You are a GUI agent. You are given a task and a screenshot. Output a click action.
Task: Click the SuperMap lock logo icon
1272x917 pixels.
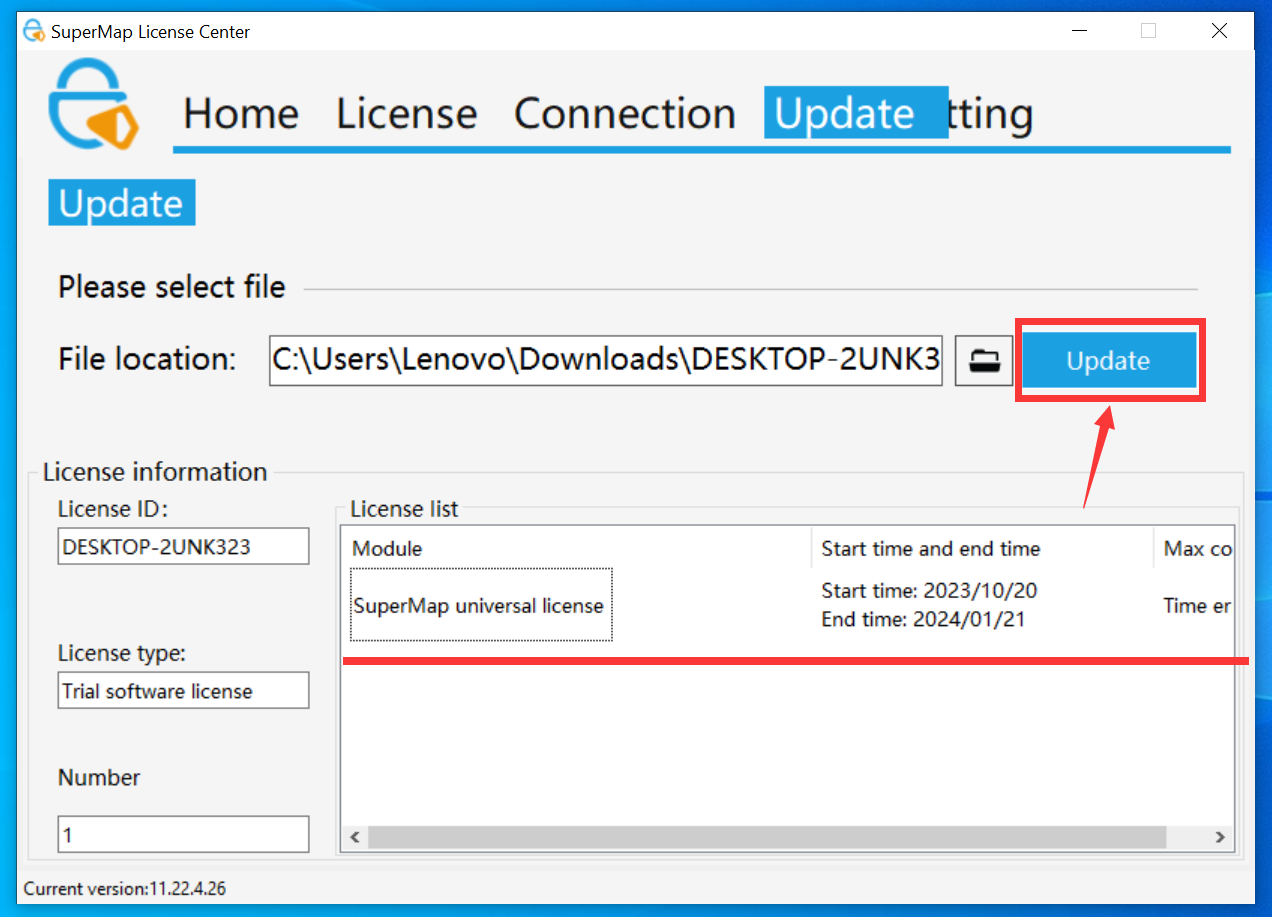point(93,105)
